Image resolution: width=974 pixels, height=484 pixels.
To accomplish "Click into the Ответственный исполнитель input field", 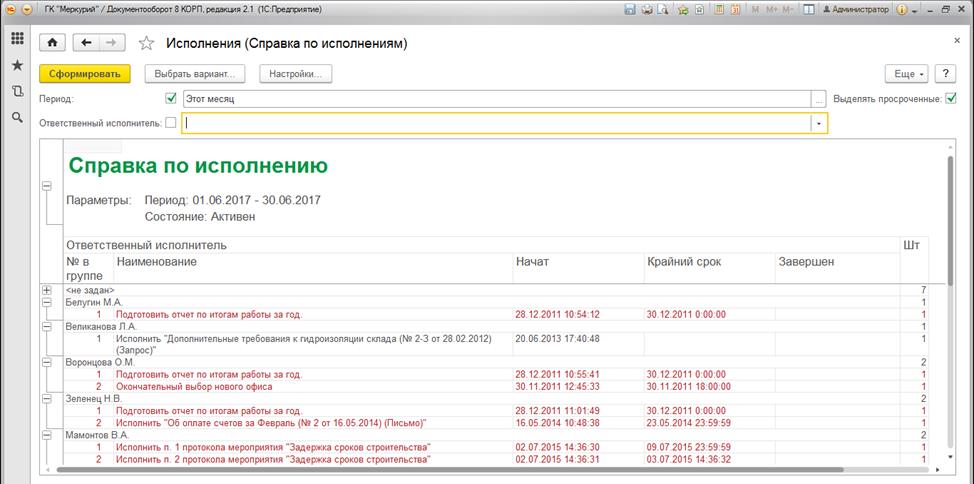I will 495,123.
